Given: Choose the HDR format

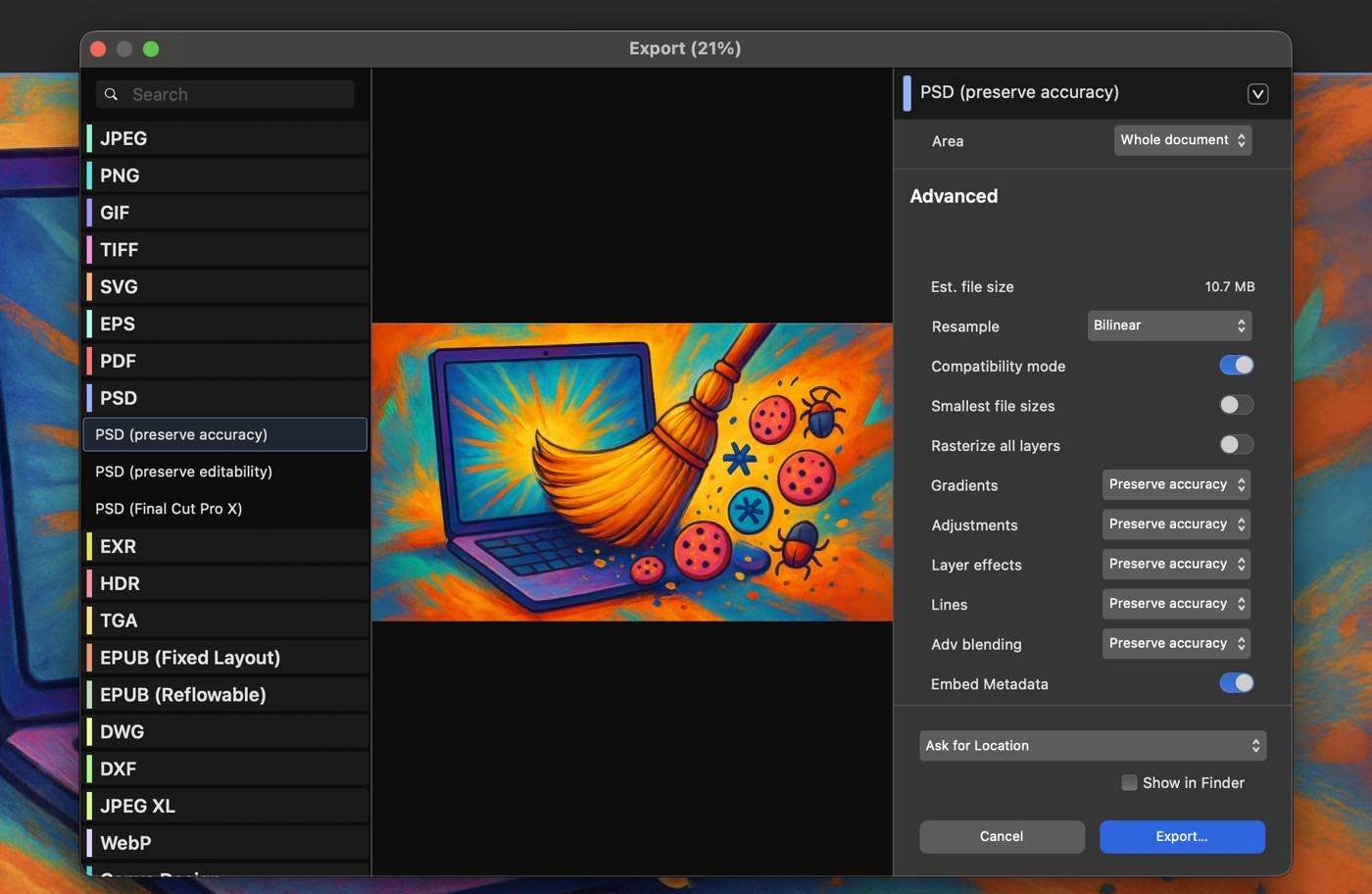Looking at the screenshot, I should (226, 583).
